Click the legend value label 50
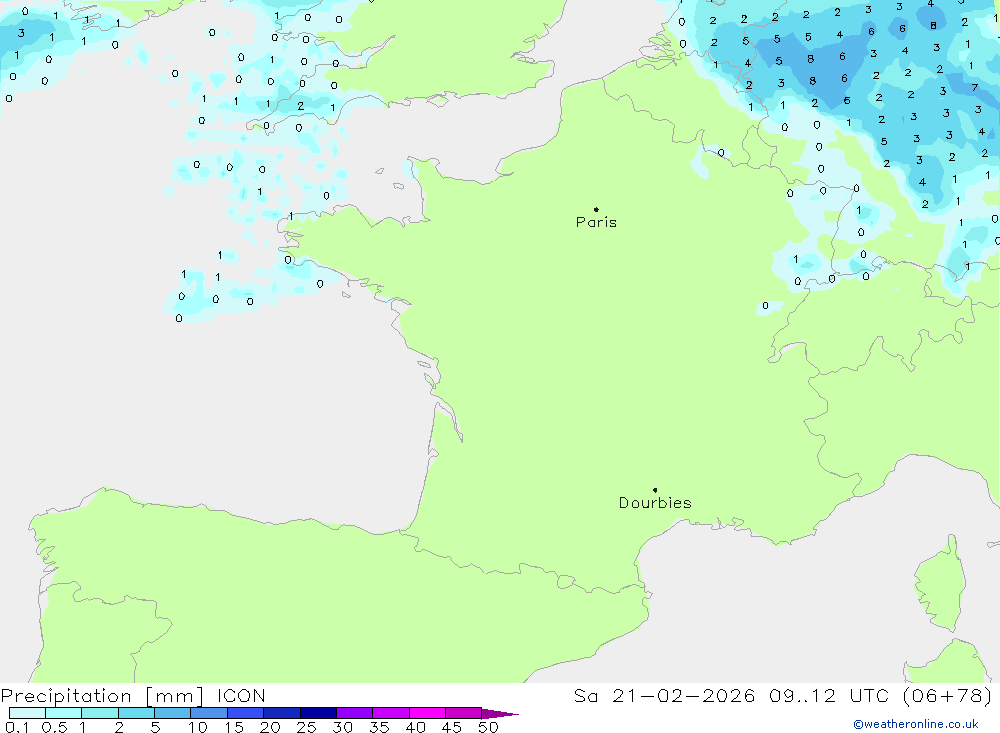Image resolution: width=1000 pixels, height=733 pixels. (488, 727)
